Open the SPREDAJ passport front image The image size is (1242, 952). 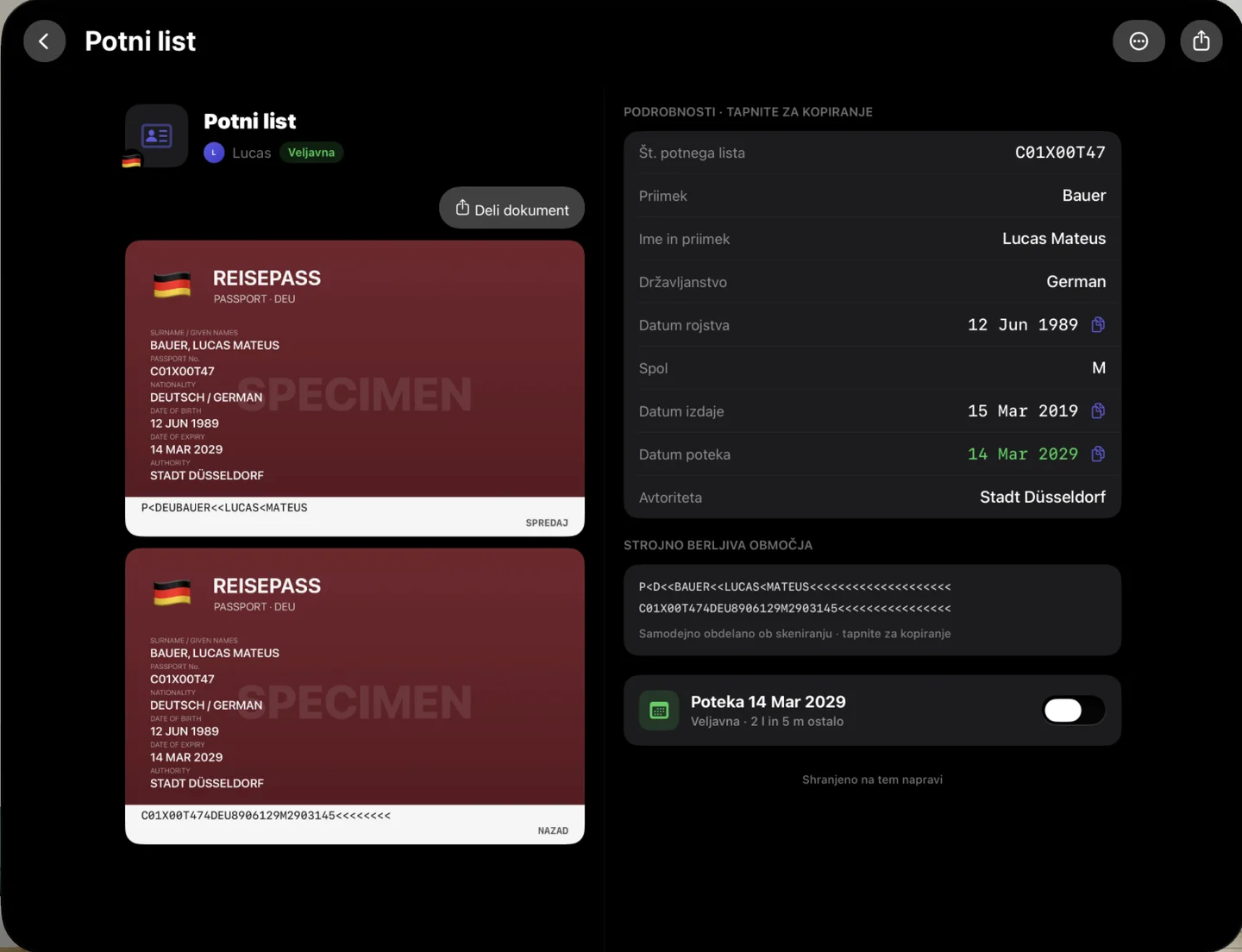click(354, 388)
